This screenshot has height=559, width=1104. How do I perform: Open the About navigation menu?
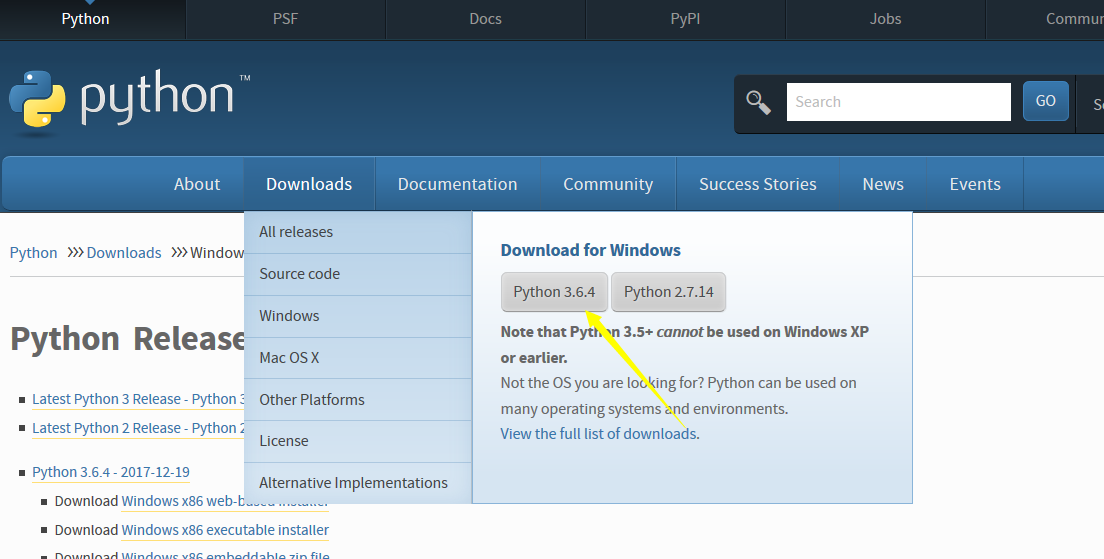(x=197, y=184)
